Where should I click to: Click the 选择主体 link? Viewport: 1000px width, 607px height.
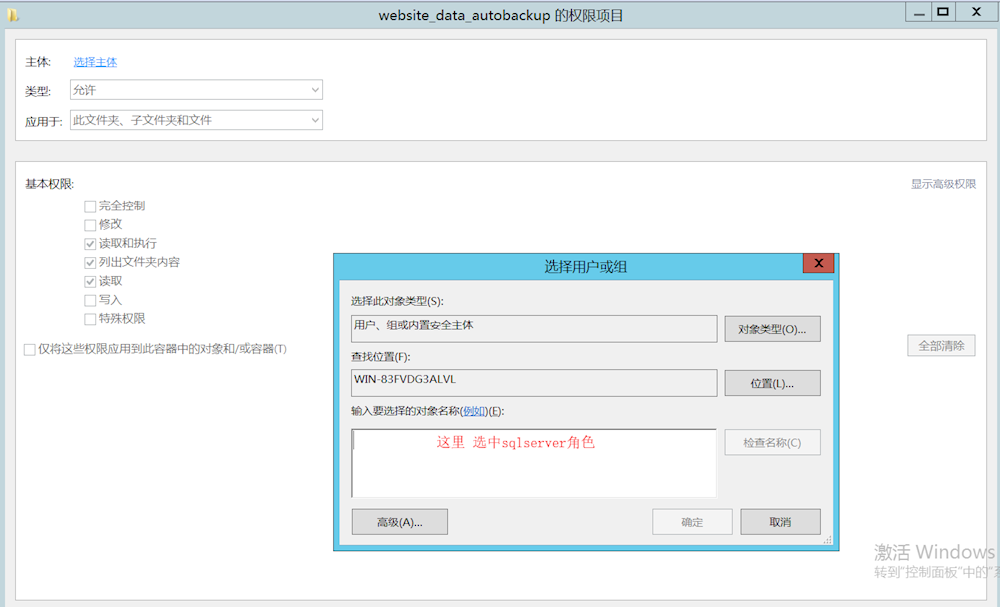(95, 62)
